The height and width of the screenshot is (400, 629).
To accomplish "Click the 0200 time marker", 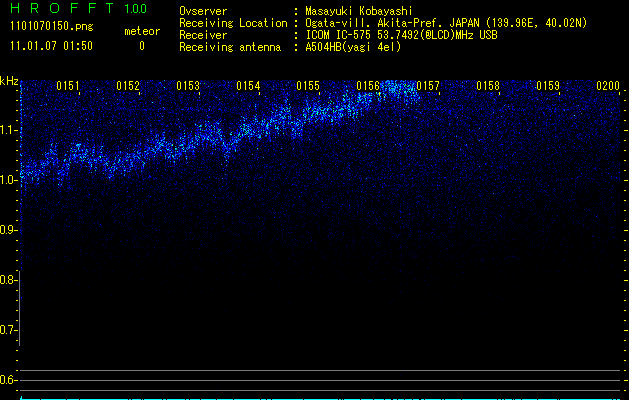I will 608,86.
